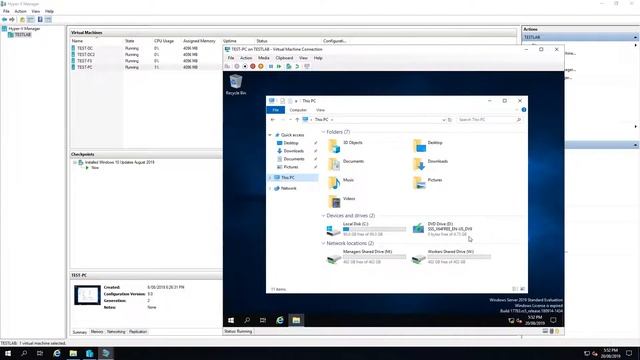Refresh the This PC Explorer view

tap(450, 120)
